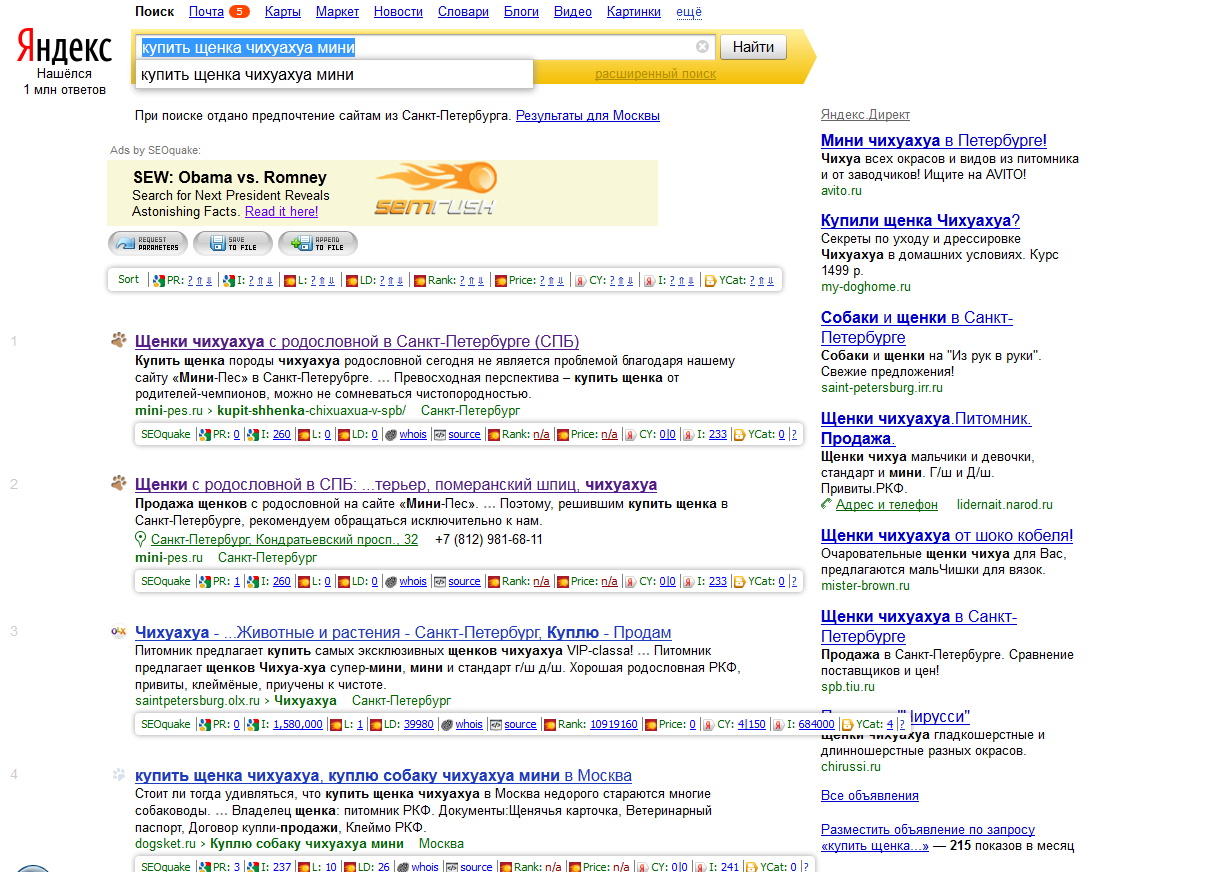Screen dimensions: 1208x872
Task: Click the Append to File SEOquake button
Action: pyautogui.click(x=317, y=243)
